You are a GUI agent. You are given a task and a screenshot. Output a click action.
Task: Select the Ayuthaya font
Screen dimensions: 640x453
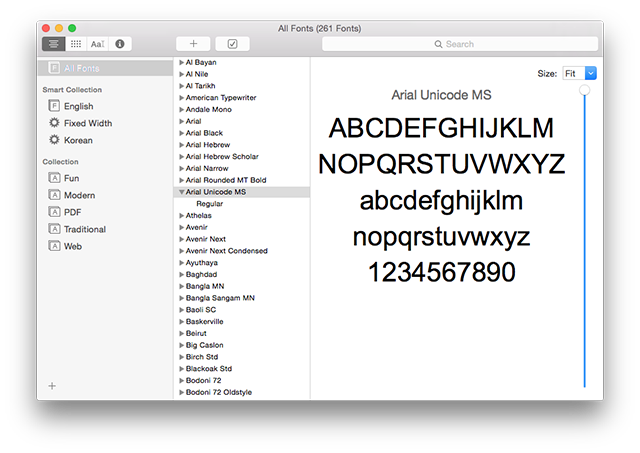point(242,263)
